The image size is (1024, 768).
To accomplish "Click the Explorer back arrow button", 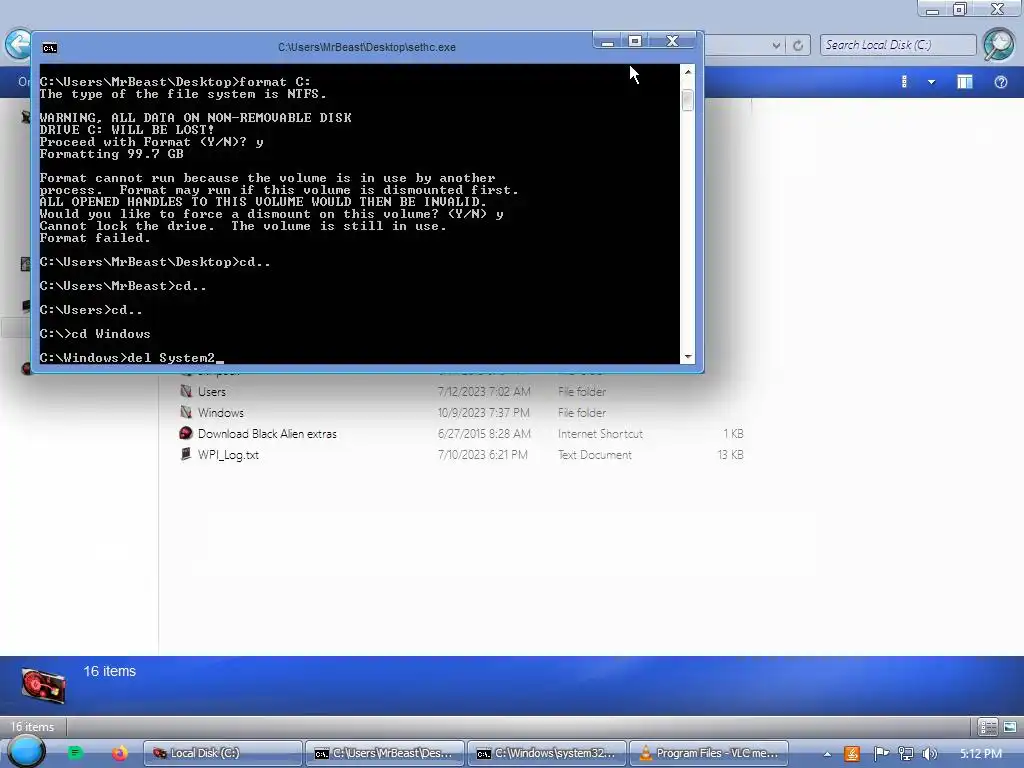I will click(18, 45).
